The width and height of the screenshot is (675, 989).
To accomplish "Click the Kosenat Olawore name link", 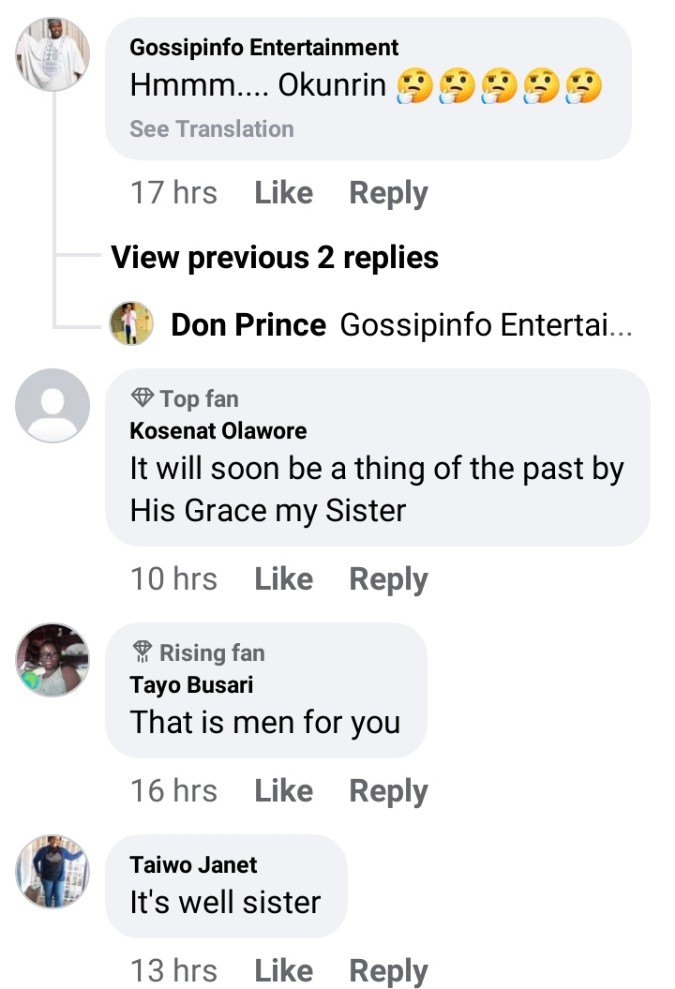I will (218, 432).
